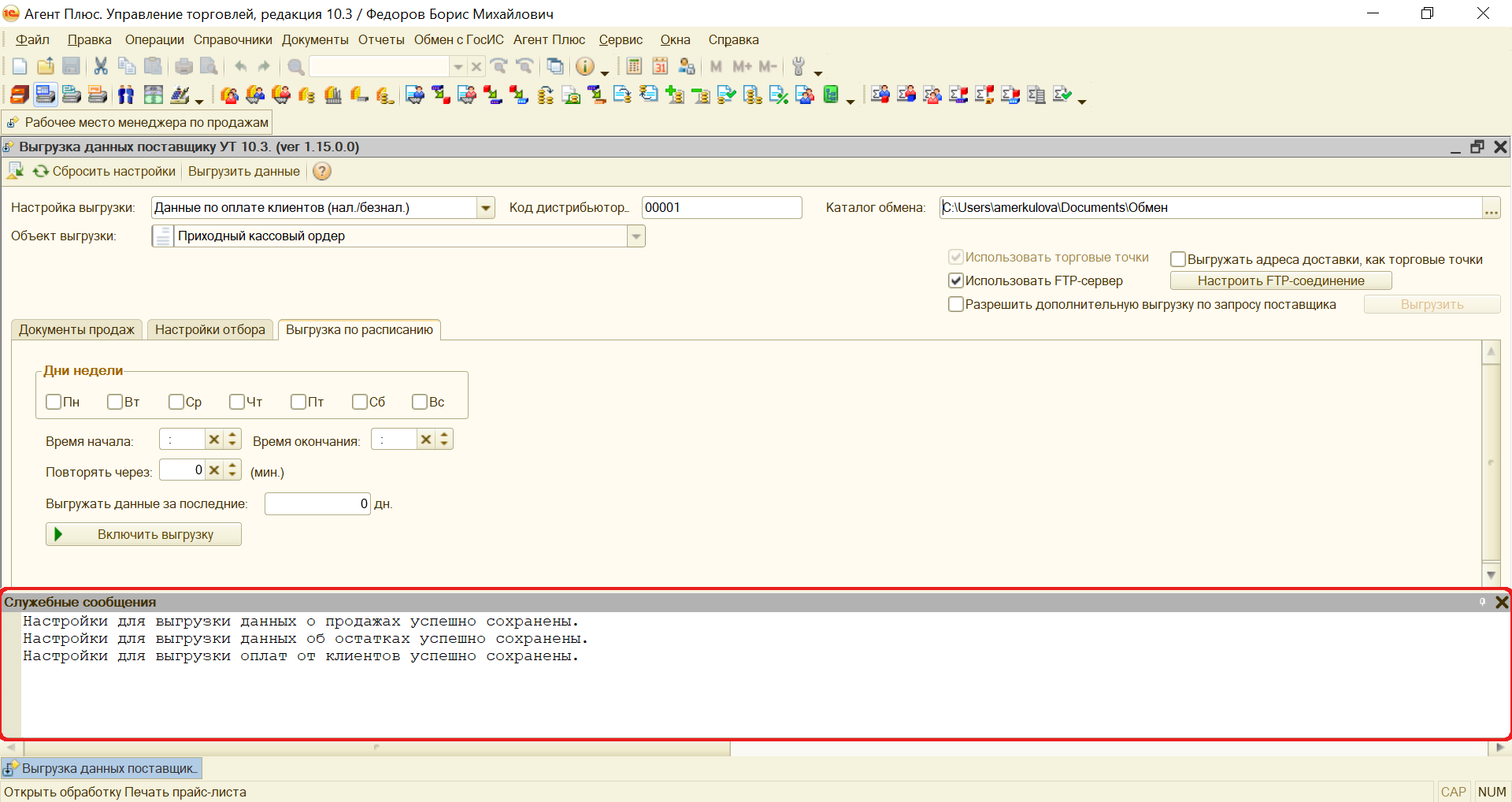Click the two blue people figures icon
Viewport: 1512px width, 802px height.
click(125, 95)
